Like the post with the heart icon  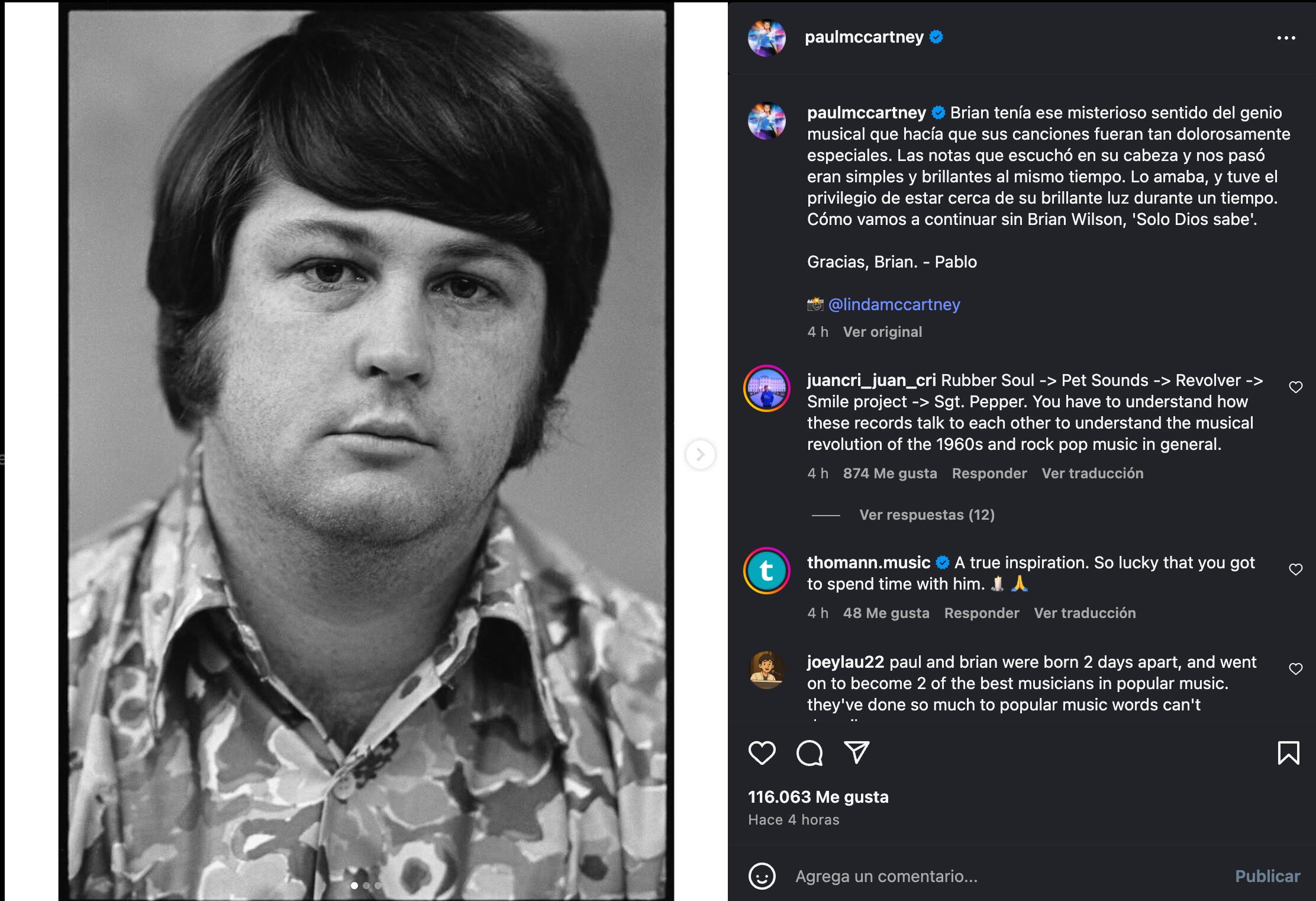[x=761, y=753]
